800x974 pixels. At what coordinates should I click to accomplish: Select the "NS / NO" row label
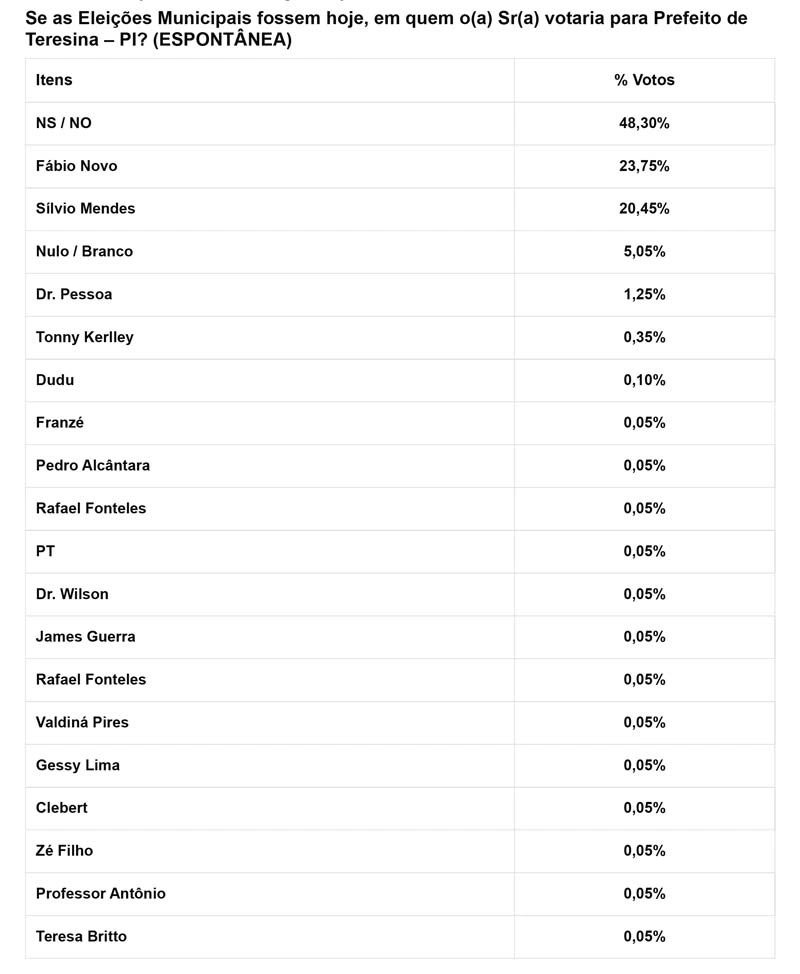click(63, 123)
